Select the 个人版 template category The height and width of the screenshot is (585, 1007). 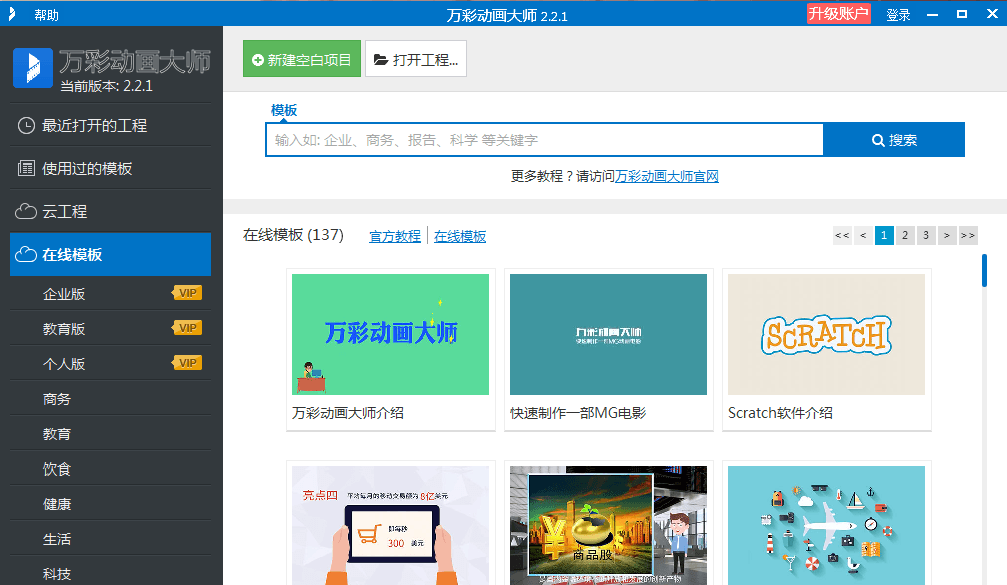[x=110, y=363]
